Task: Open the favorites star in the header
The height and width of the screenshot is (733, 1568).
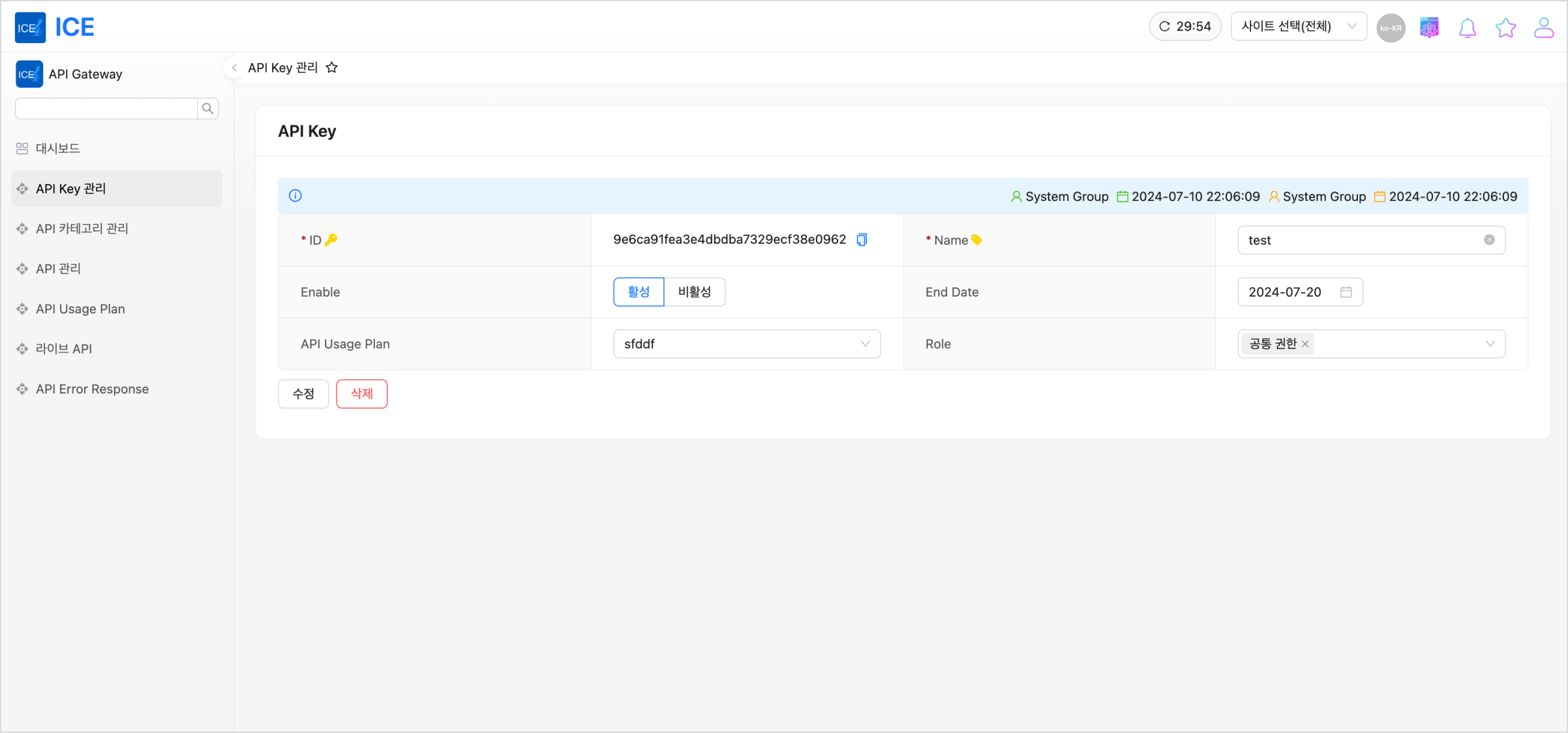Action: pyautogui.click(x=1505, y=28)
